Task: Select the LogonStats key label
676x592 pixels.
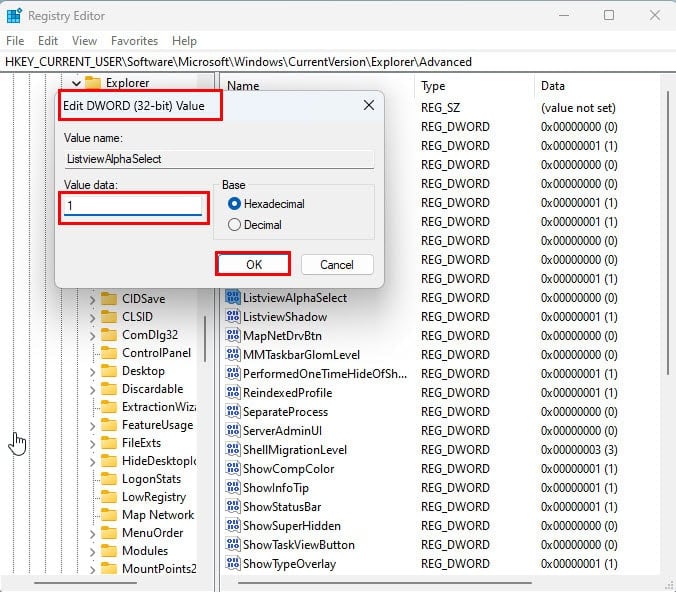Action: click(151, 479)
